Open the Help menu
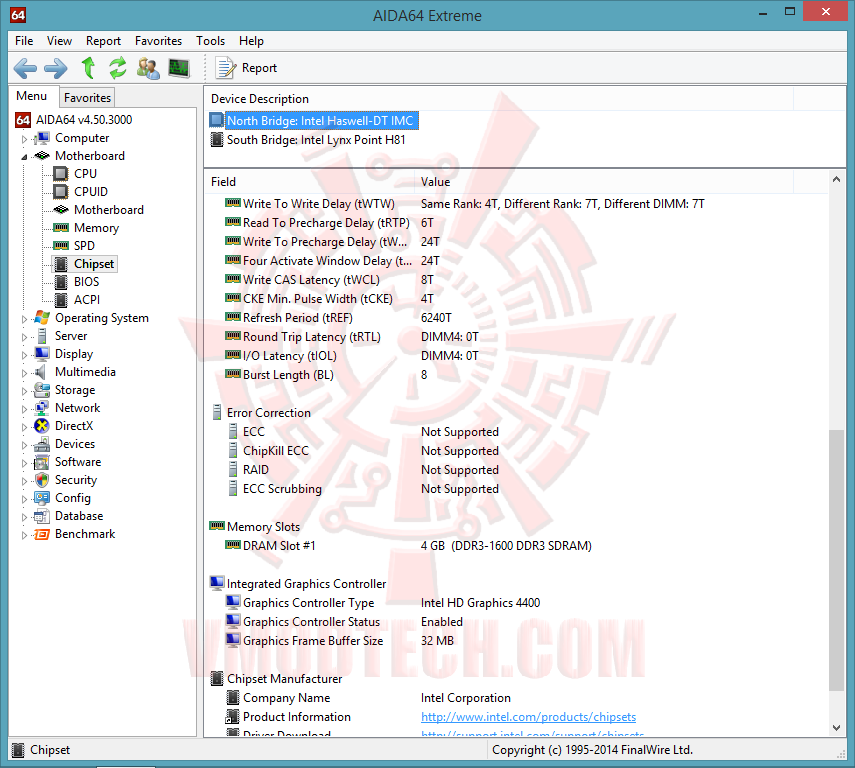855x768 pixels. click(x=251, y=41)
